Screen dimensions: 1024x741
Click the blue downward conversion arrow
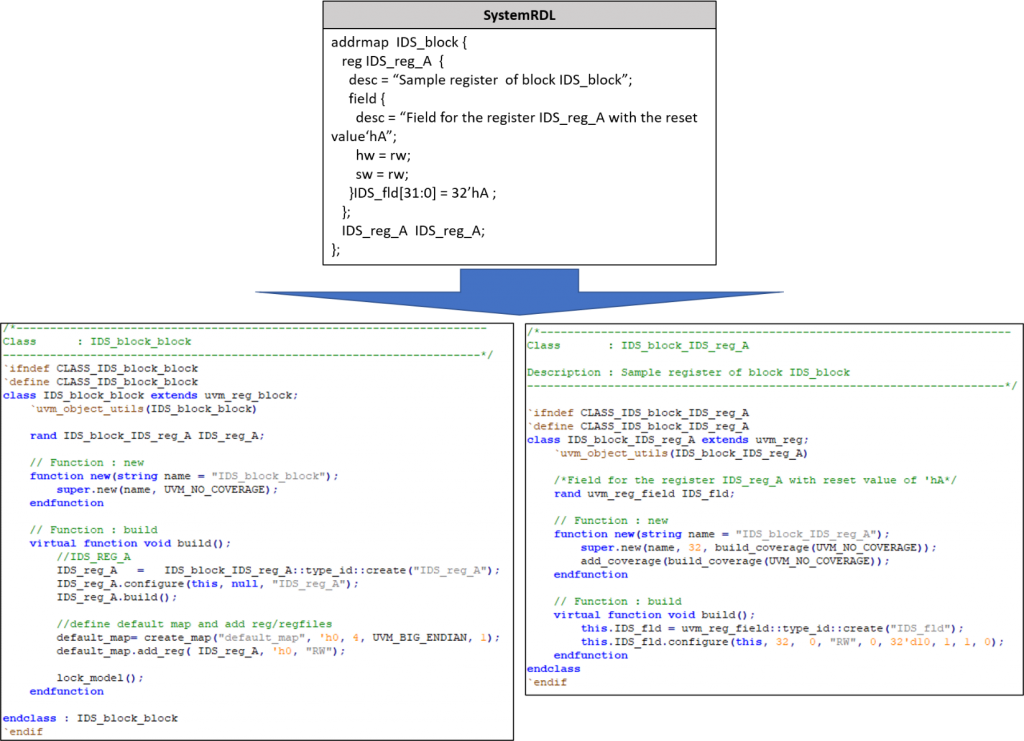point(520,287)
